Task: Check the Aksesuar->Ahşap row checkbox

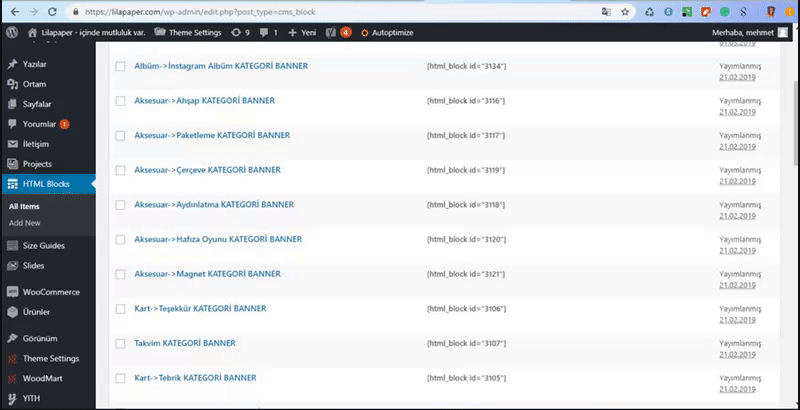Action: 120,101
